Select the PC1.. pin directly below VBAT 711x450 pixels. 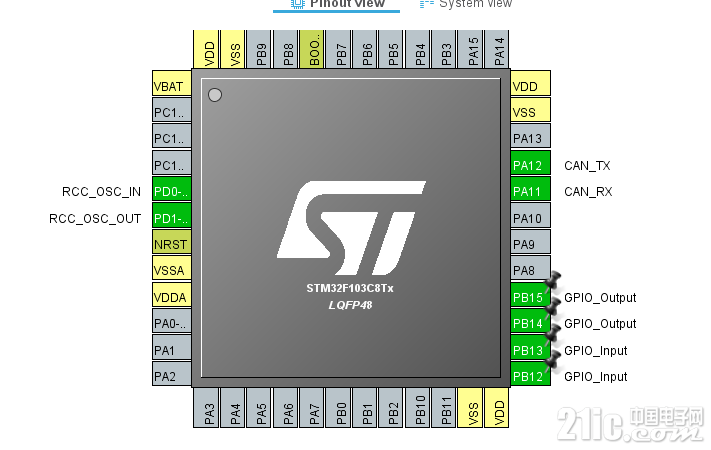(x=171, y=110)
